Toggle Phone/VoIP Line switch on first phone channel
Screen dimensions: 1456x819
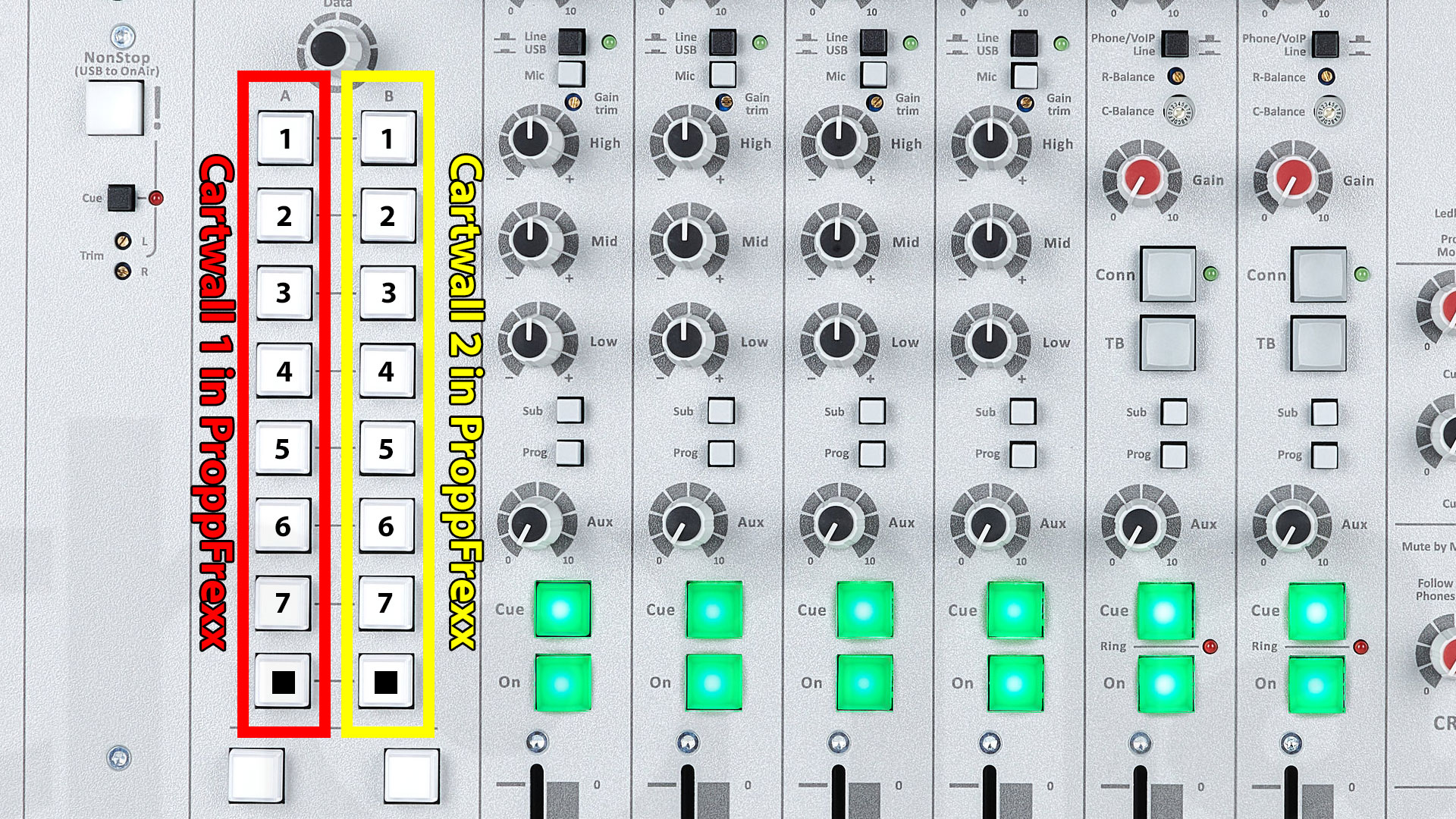(1175, 43)
